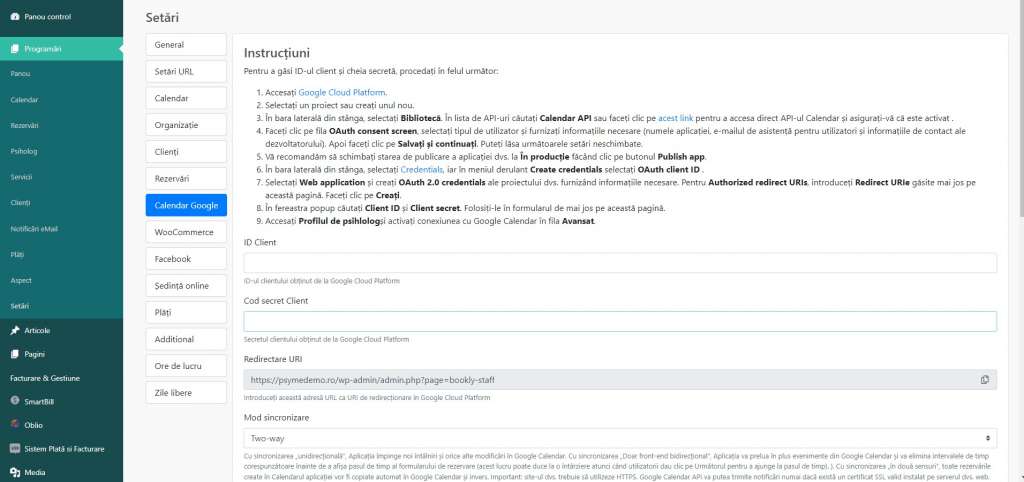
Task: Click the Articole pin icon
Action: (15, 330)
